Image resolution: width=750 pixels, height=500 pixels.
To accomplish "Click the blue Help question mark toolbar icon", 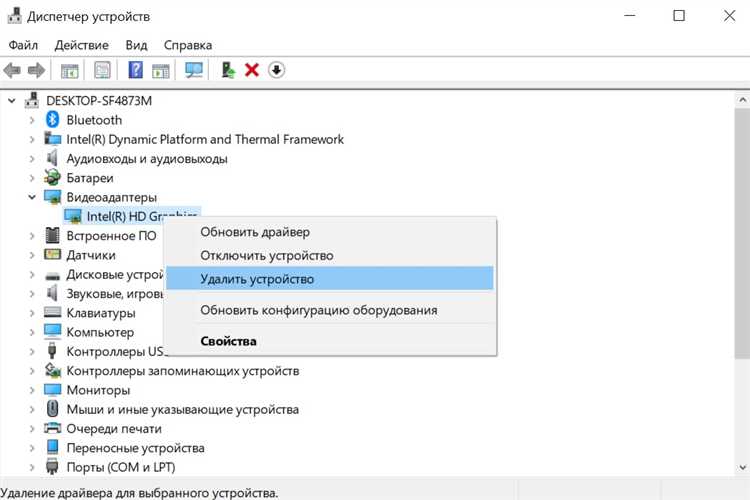I will click(x=135, y=70).
